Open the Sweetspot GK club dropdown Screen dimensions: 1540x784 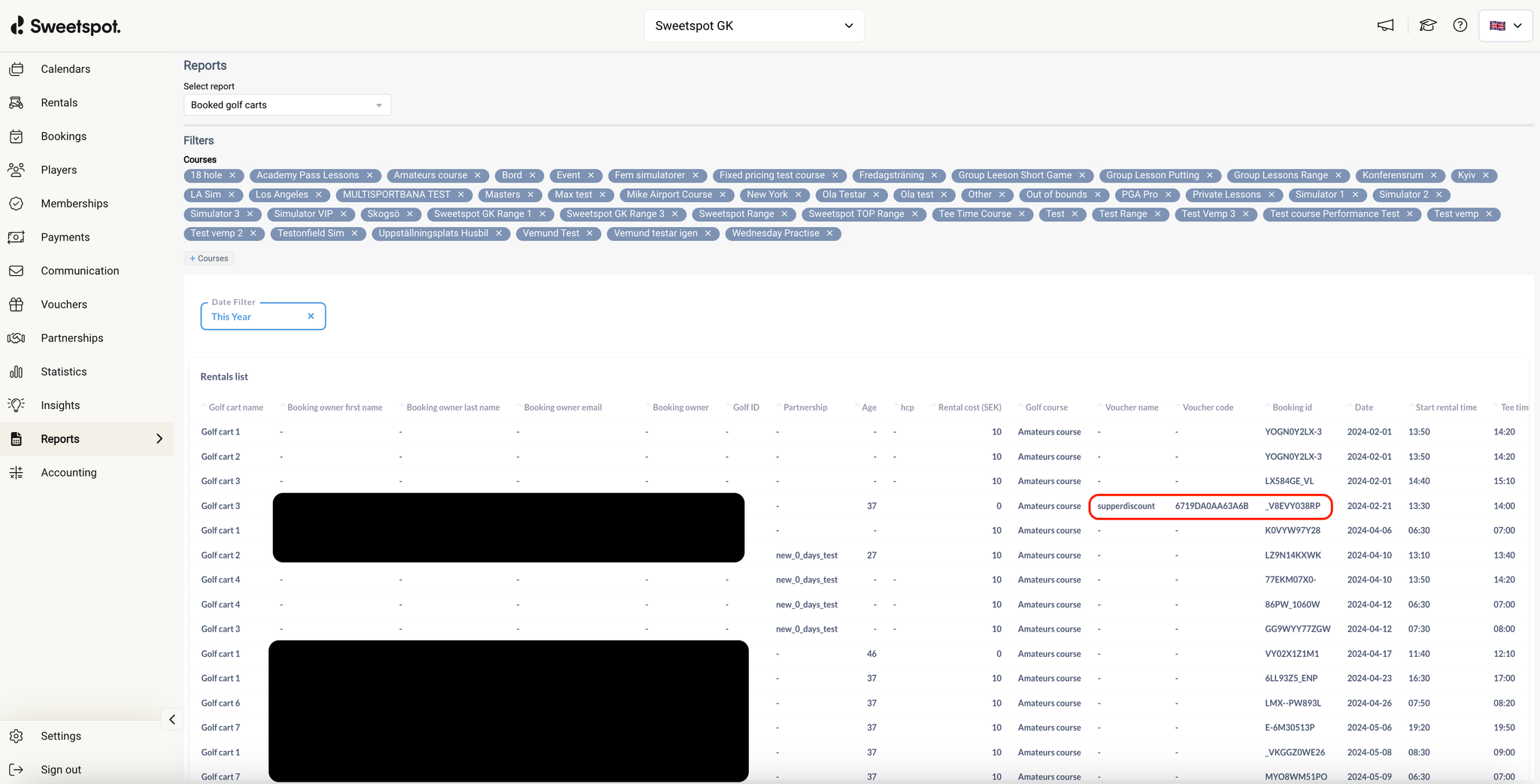(754, 26)
